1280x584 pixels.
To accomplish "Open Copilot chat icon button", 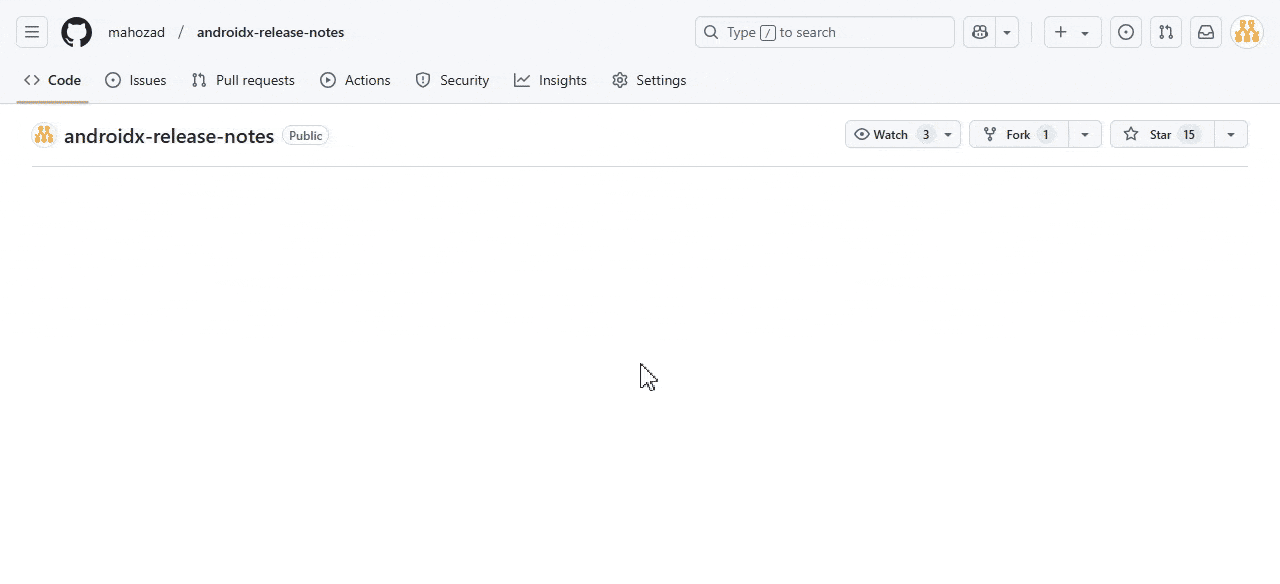I will 980,32.
